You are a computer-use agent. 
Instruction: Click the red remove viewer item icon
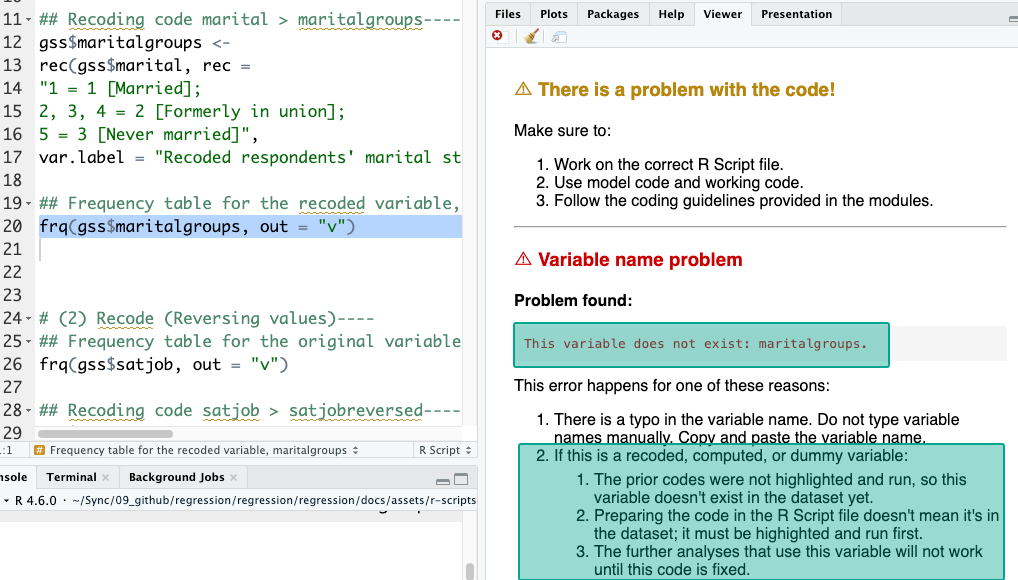pyautogui.click(x=497, y=36)
